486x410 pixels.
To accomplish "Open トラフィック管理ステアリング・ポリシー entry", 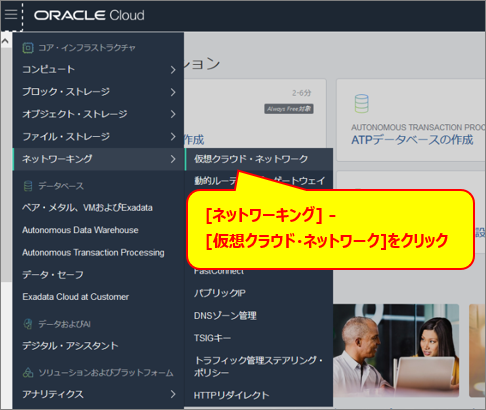I will (x=259, y=366).
